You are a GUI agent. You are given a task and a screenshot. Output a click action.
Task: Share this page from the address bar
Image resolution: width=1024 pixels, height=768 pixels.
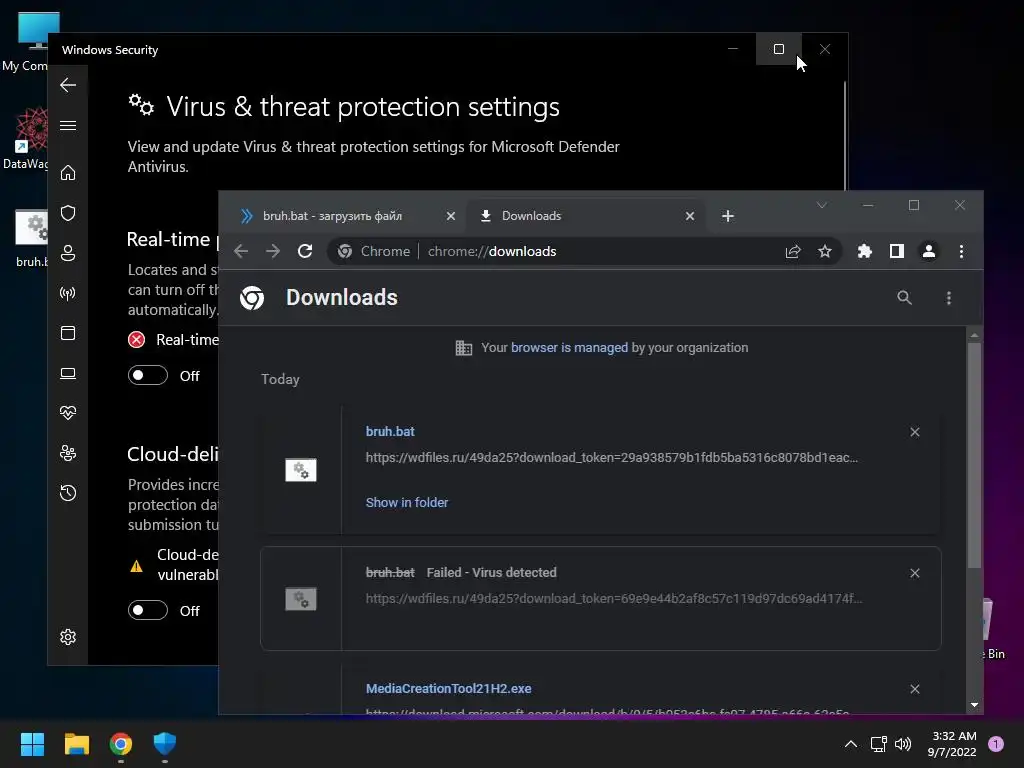pyautogui.click(x=793, y=251)
